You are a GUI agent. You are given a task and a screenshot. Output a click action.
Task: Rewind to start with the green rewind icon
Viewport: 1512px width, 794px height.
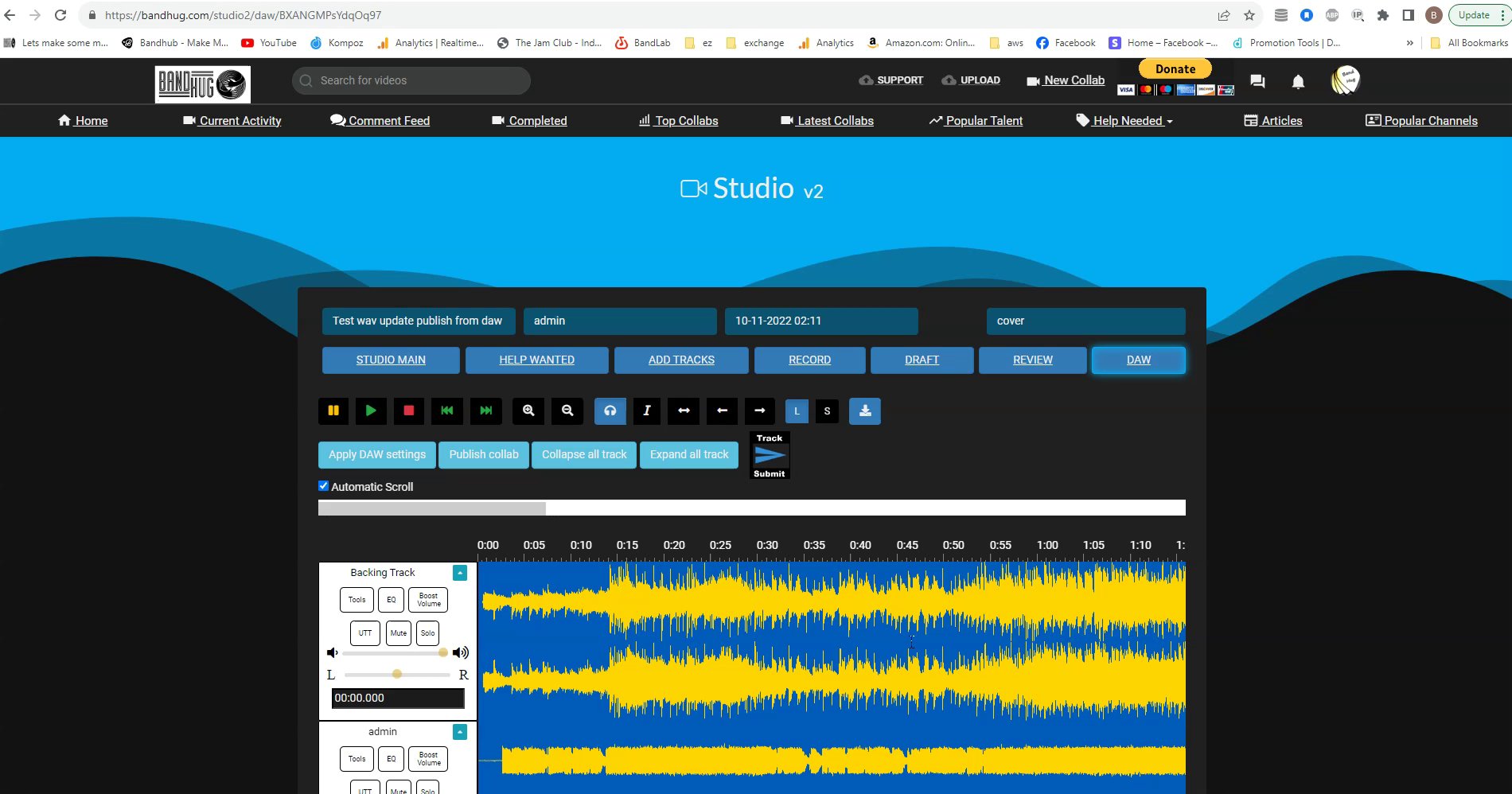click(447, 411)
